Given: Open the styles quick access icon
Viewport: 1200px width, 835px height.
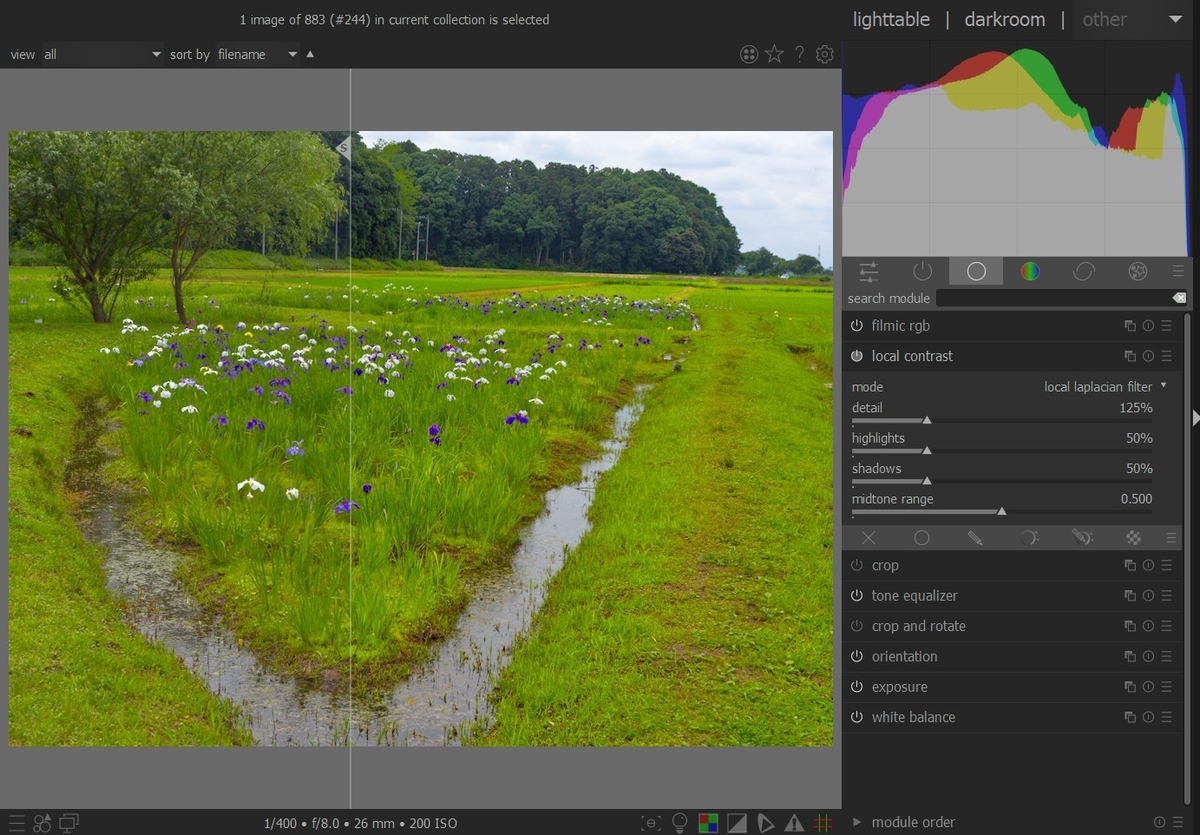Looking at the screenshot, I should click(x=42, y=823).
